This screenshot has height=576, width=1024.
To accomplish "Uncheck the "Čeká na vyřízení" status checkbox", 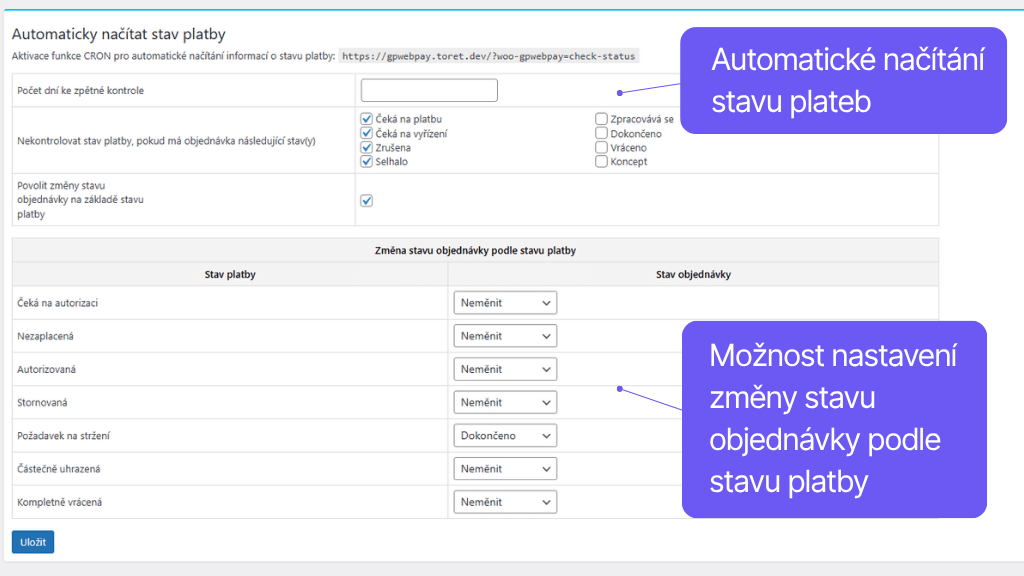I will coord(366,132).
